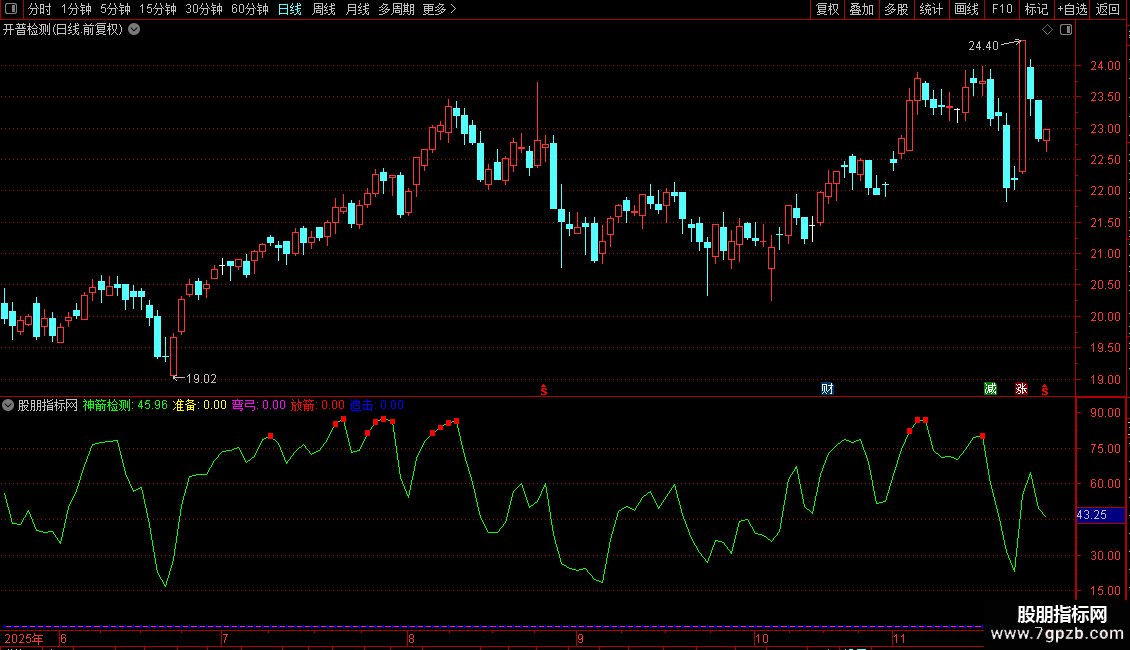Viewport: 1130px width, 650px height.
Task: Click the 24.00 price axis label
Action: 1105,66
